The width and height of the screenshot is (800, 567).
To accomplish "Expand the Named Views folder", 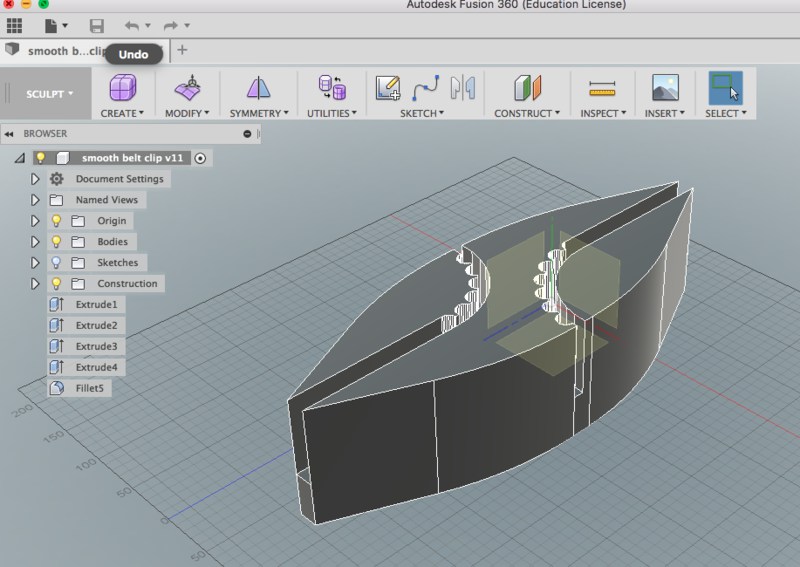I will click(35, 200).
